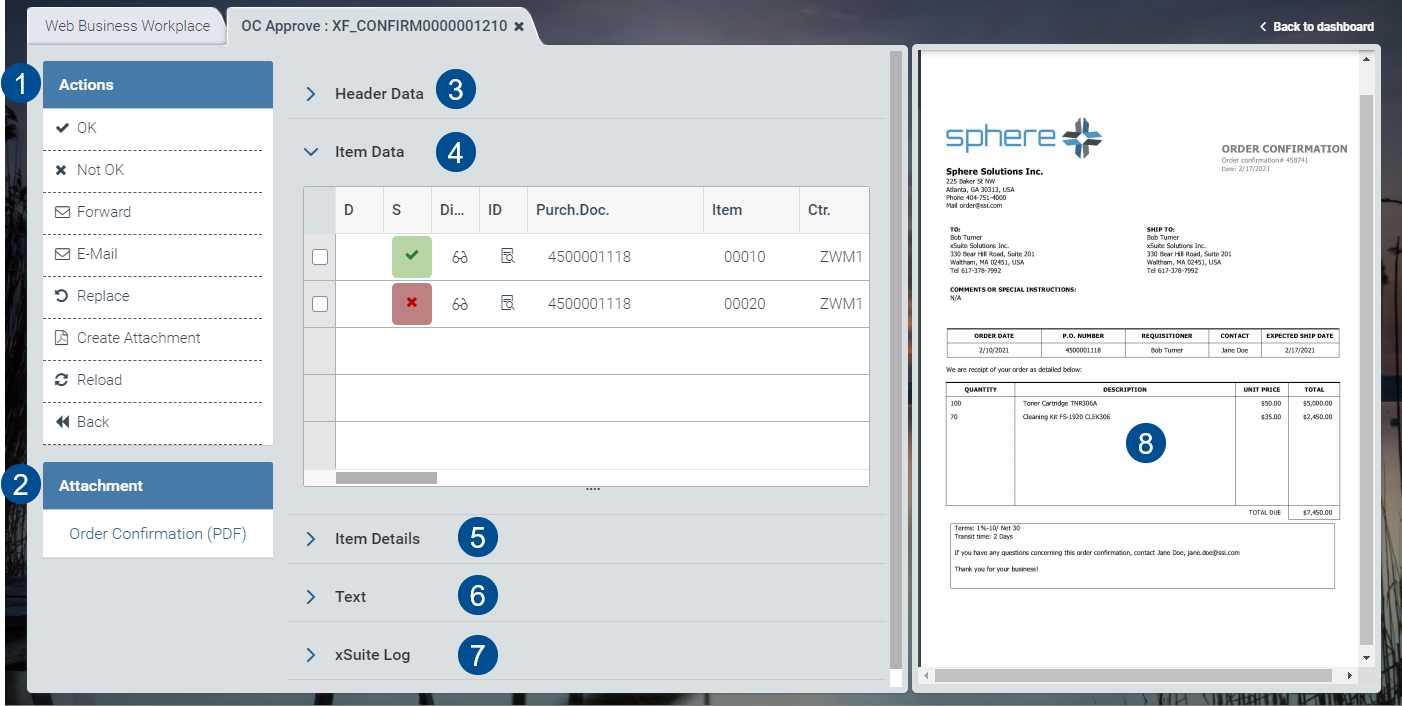1402x706 pixels.
Task: Open the binoculars display icon for item 00010
Action: click(459, 256)
